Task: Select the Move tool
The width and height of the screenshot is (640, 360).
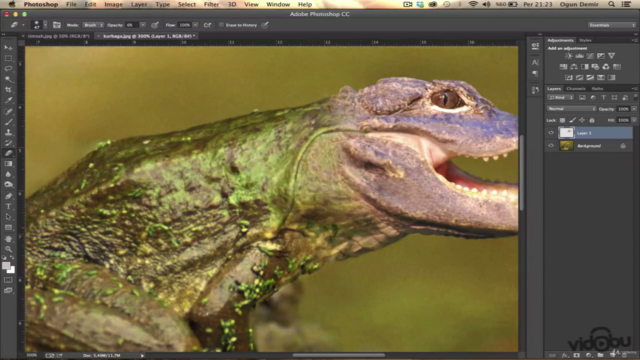Action: [8, 48]
